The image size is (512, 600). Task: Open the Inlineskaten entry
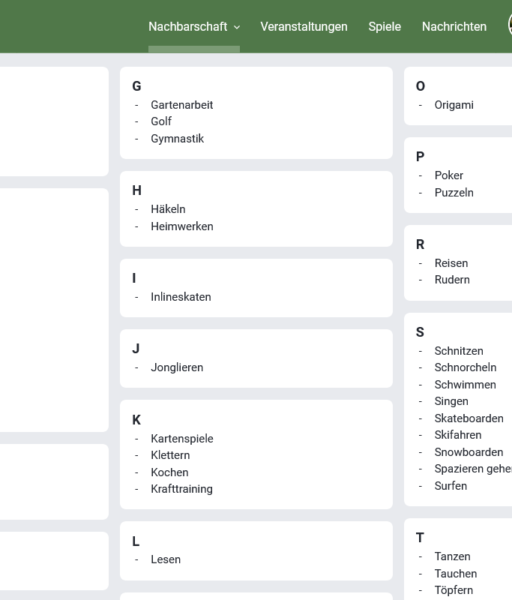(x=181, y=297)
